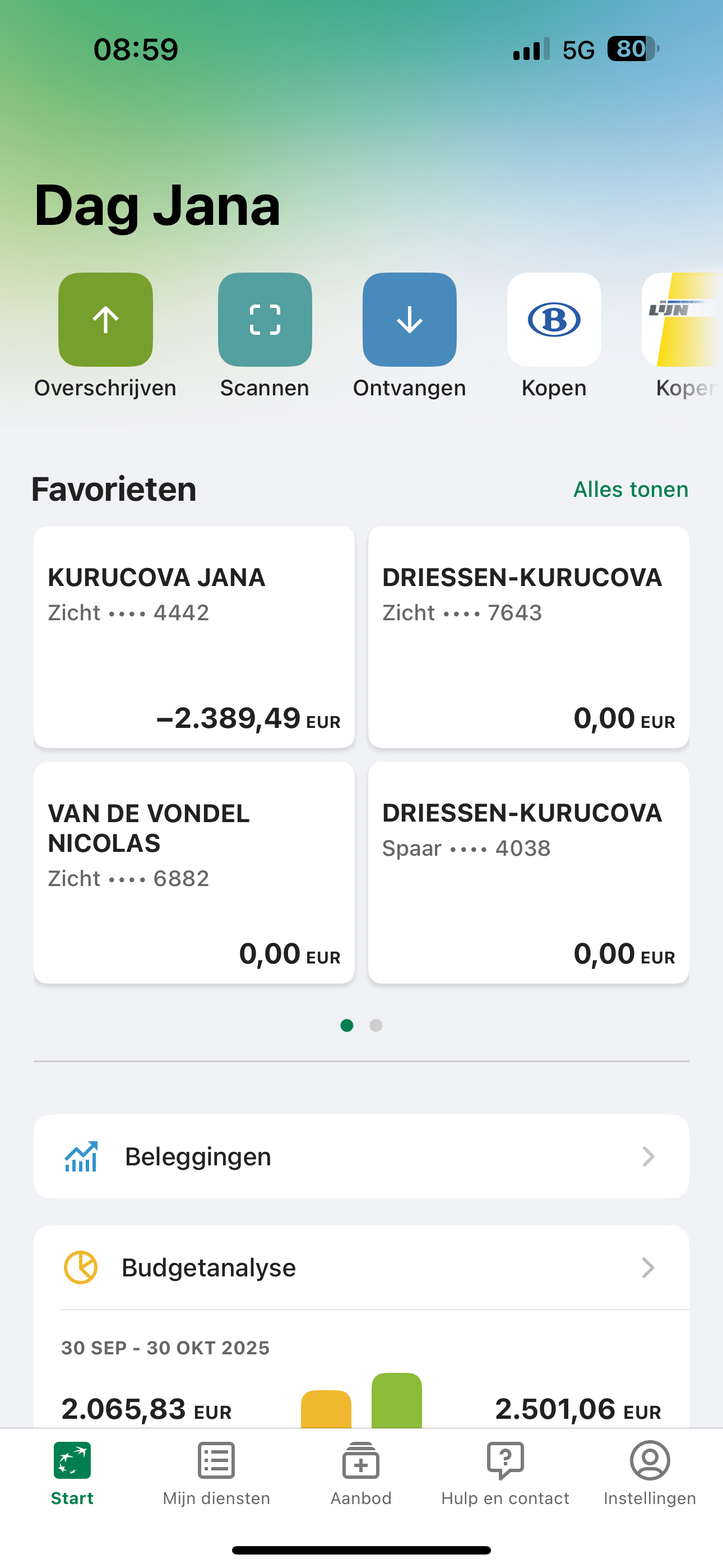Open the De Lijn ticket icon
This screenshot has height=1568, width=723.
pos(682,320)
